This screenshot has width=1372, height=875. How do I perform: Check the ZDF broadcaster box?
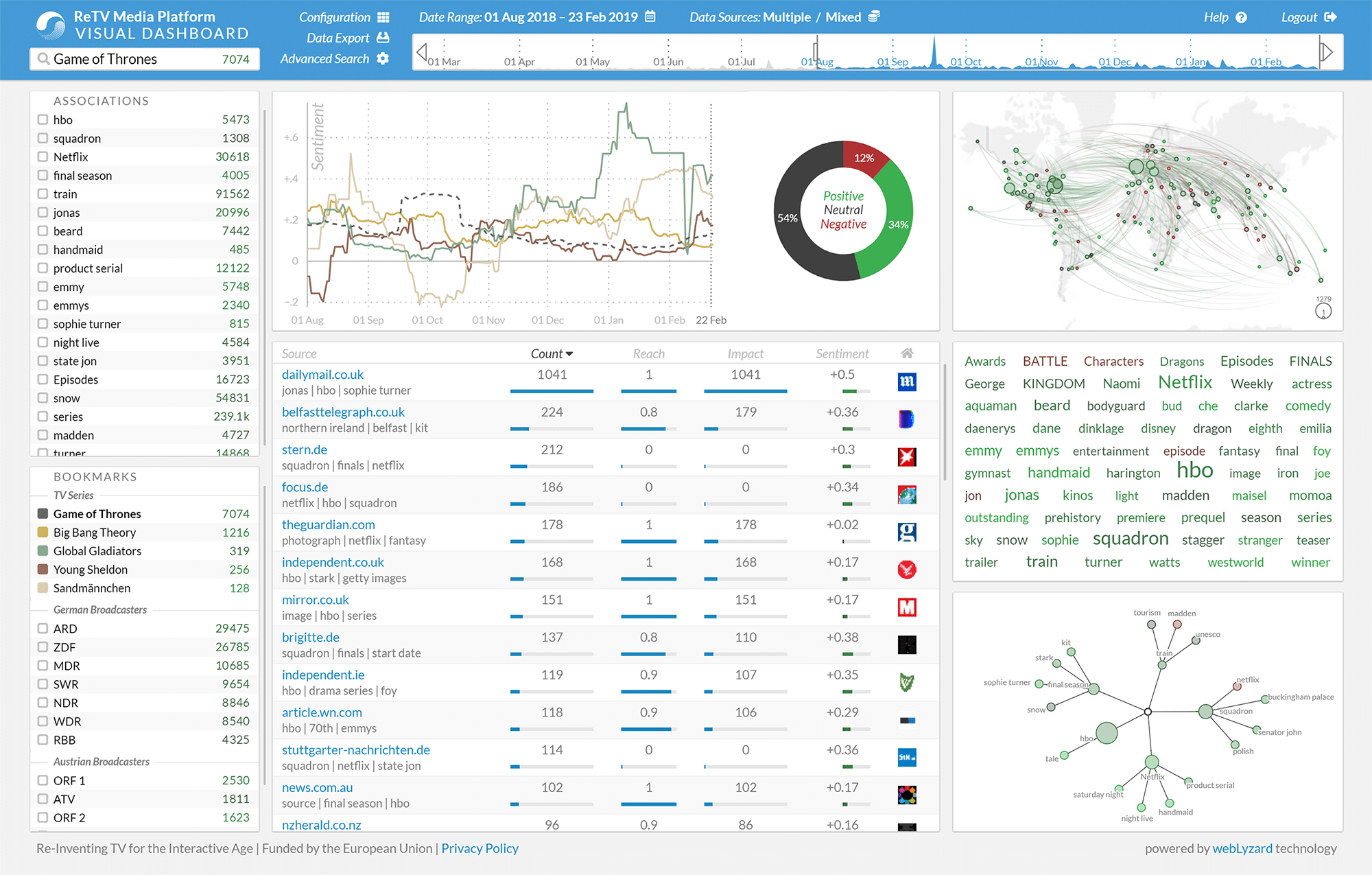tap(43, 646)
